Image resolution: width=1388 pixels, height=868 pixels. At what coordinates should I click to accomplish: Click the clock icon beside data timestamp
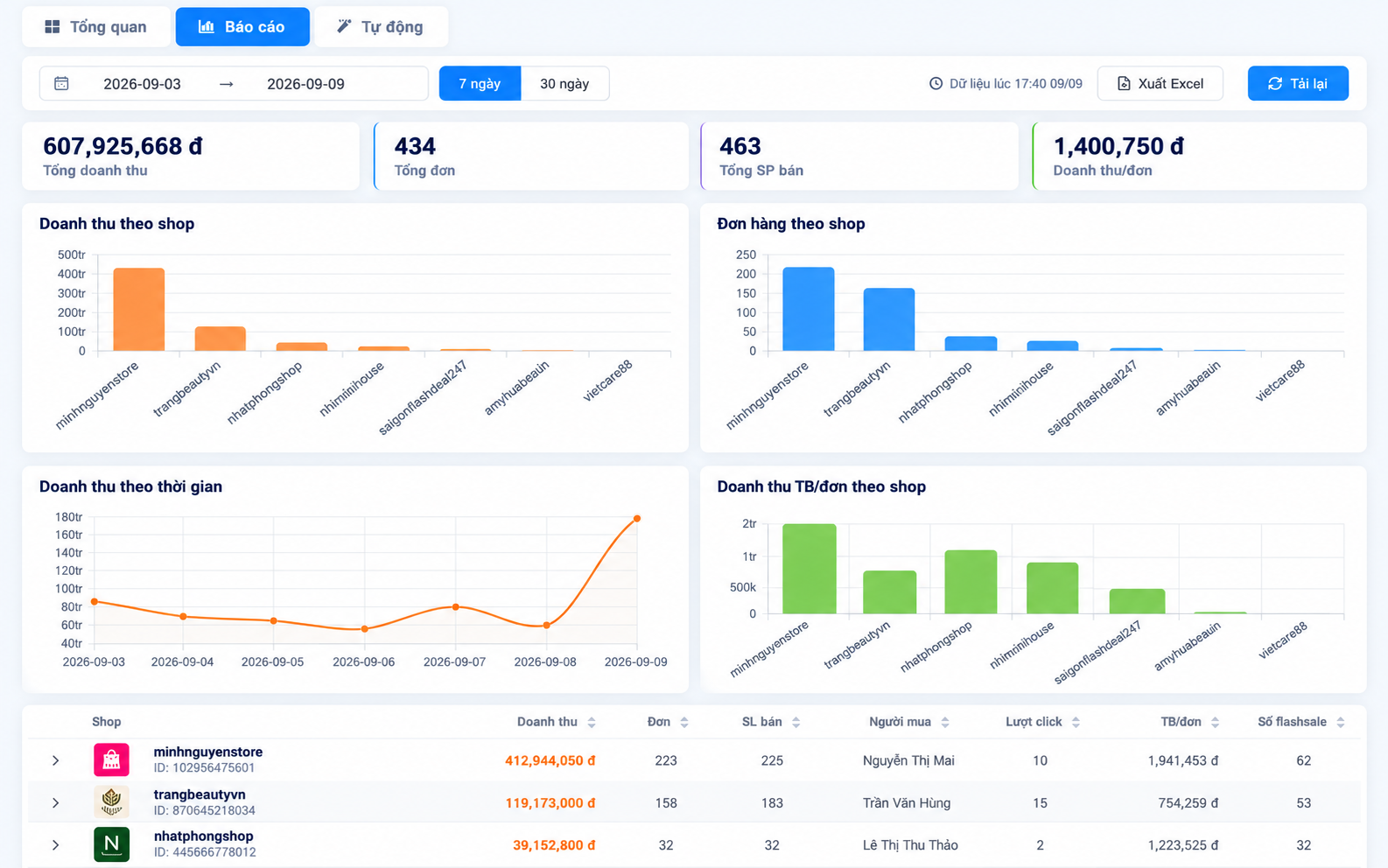(936, 84)
